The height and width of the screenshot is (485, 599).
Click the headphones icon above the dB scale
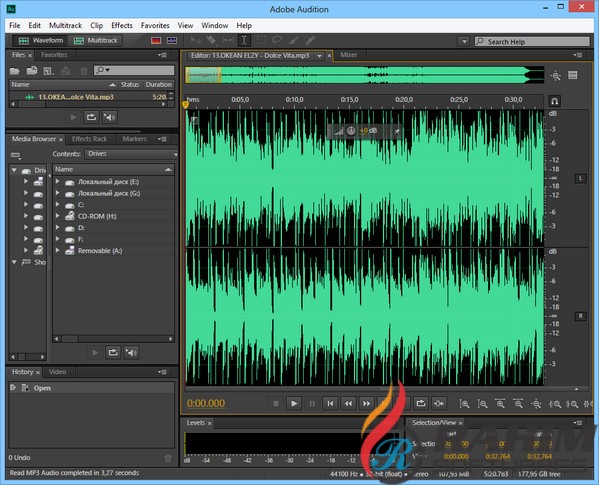click(555, 101)
